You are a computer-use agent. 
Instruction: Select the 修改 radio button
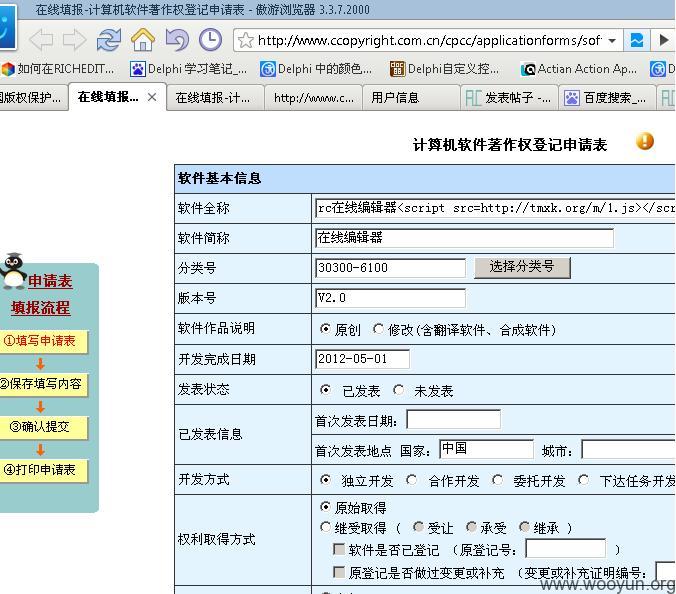click(x=378, y=329)
